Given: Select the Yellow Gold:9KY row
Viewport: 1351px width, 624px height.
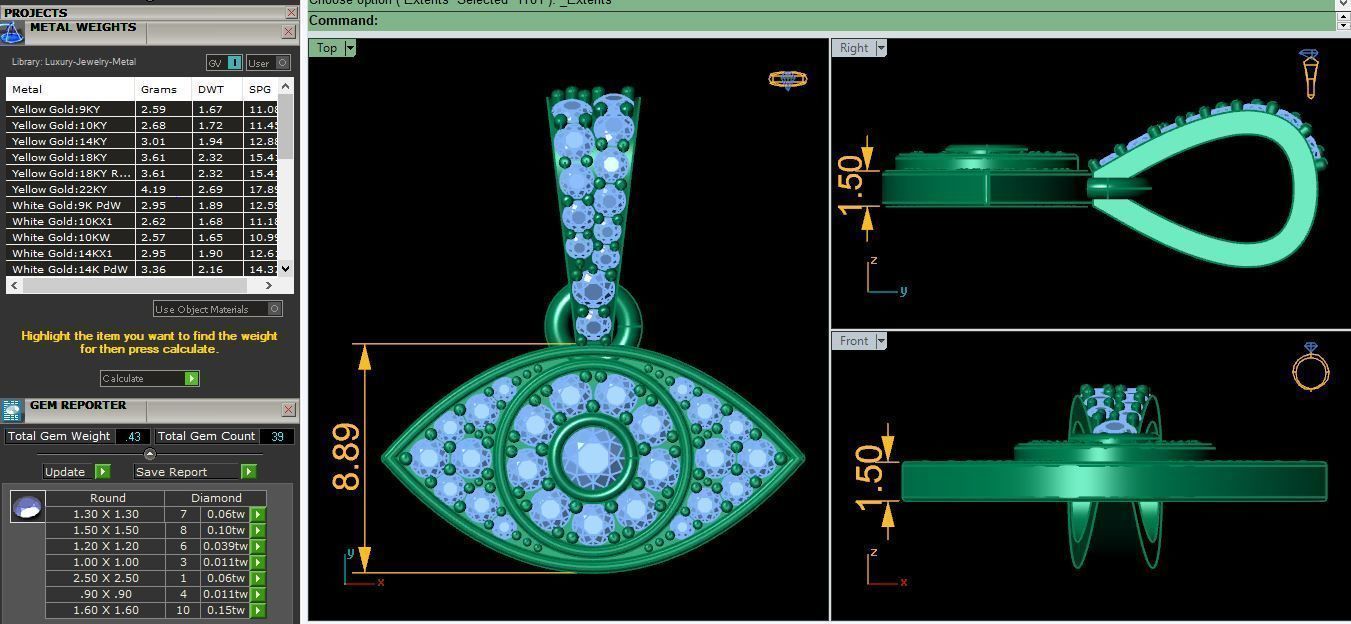Looking at the screenshot, I should [x=142, y=109].
